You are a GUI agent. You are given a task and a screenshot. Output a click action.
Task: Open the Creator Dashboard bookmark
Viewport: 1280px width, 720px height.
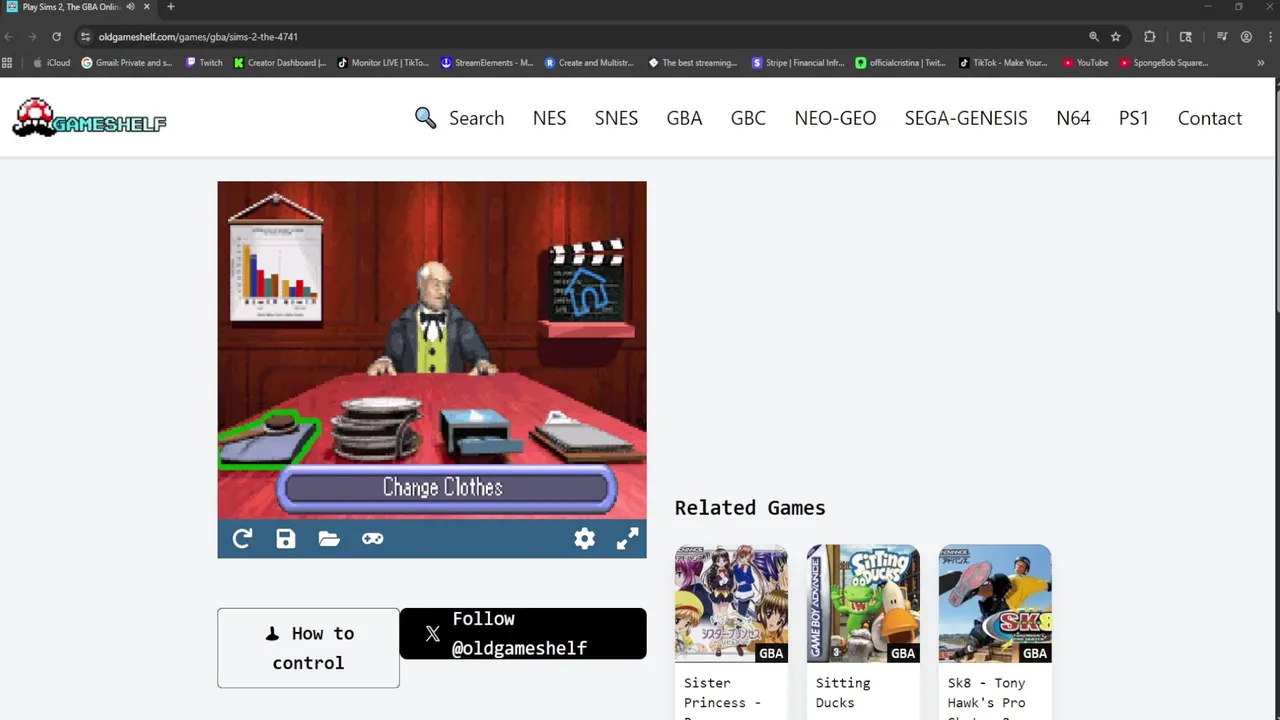[x=280, y=63]
